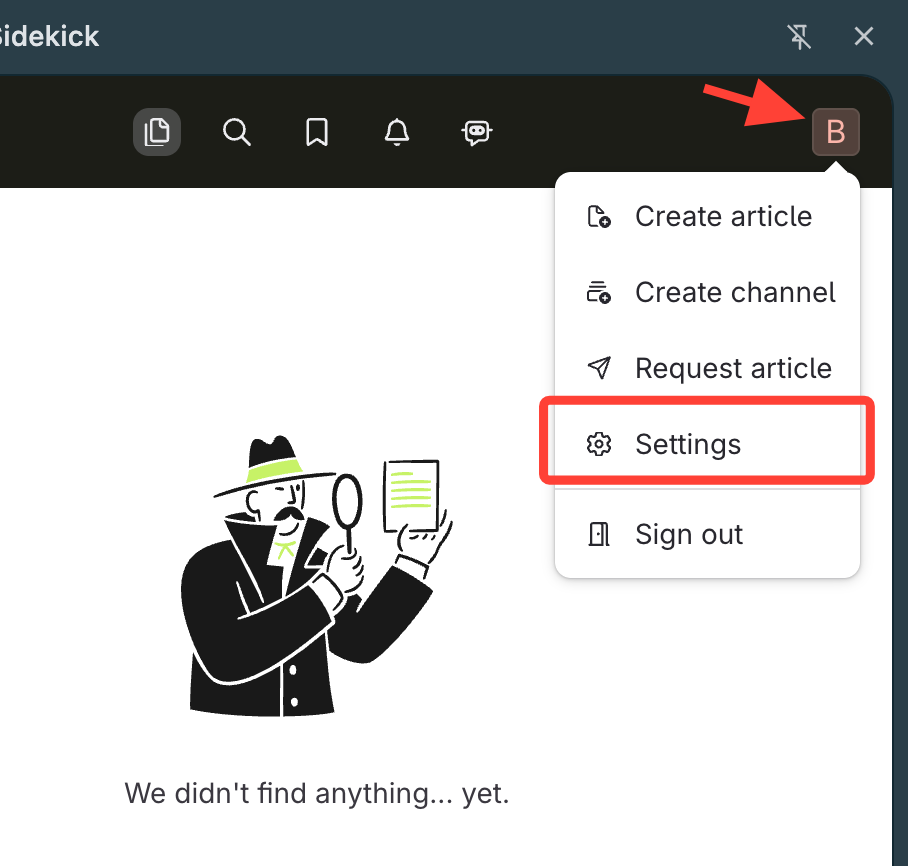The height and width of the screenshot is (866, 908).
Task: Click the document-plus icon beside Create article
Action: (598, 217)
